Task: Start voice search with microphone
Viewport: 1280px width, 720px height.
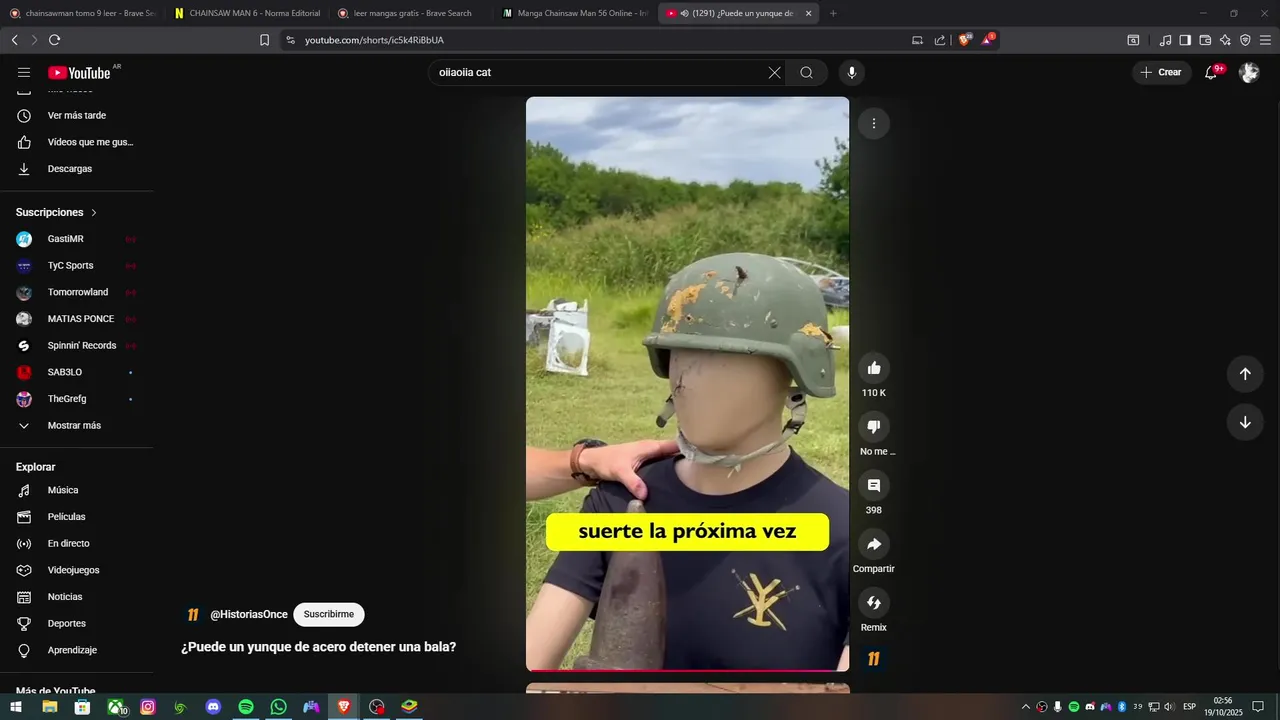Action: click(852, 72)
